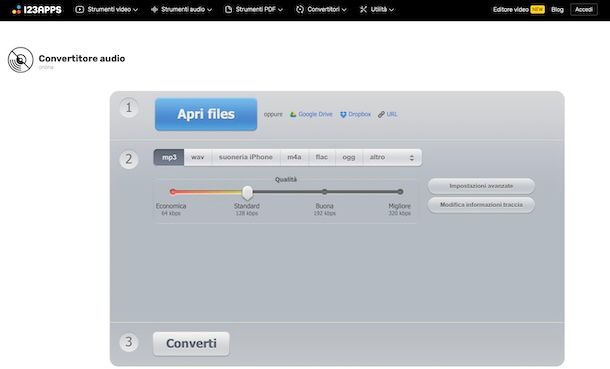The height and width of the screenshot is (369, 610).
Task: Click the Utilità tools icon
Action: tap(363, 9)
